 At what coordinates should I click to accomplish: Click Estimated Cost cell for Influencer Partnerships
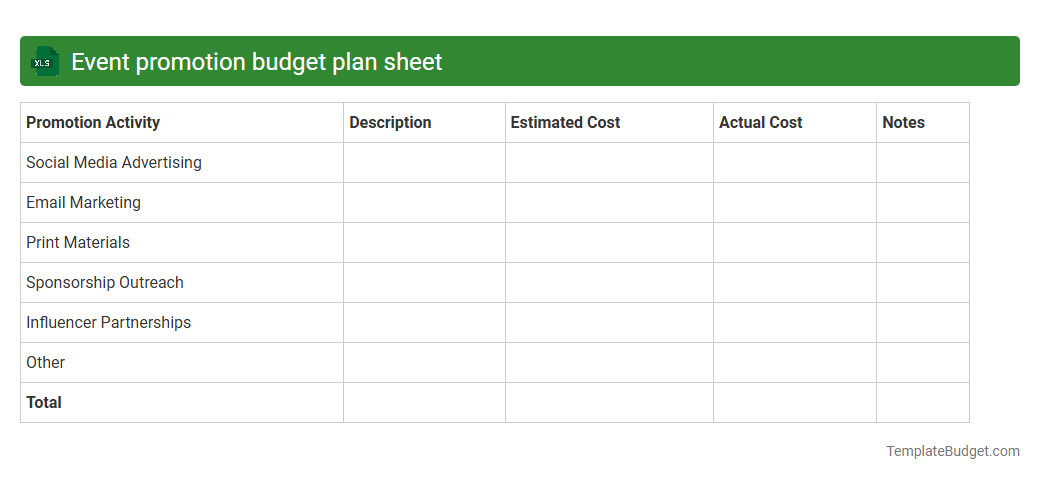[x=610, y=322]
